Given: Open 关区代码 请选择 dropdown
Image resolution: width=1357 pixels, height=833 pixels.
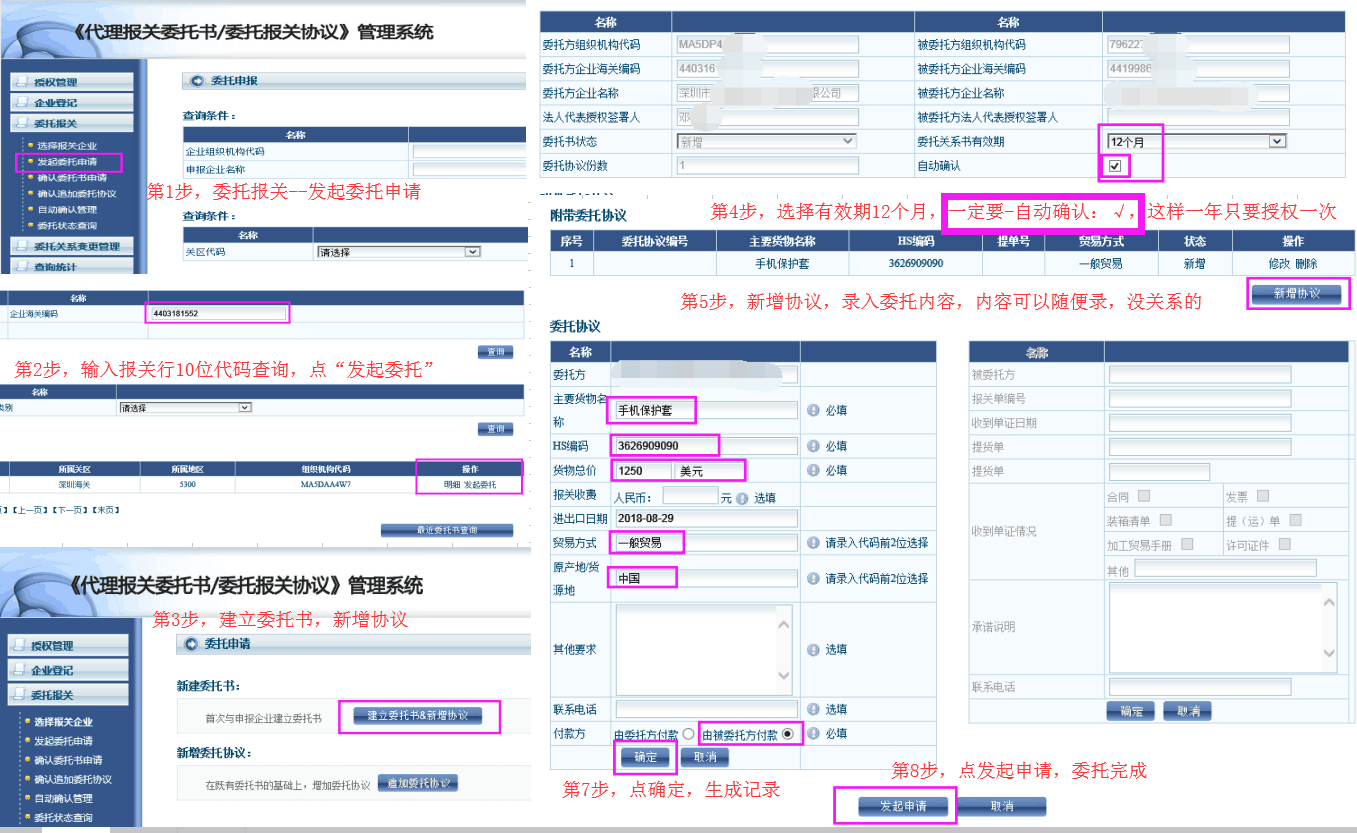Looking at the screenshot, I should pos(398,252).
